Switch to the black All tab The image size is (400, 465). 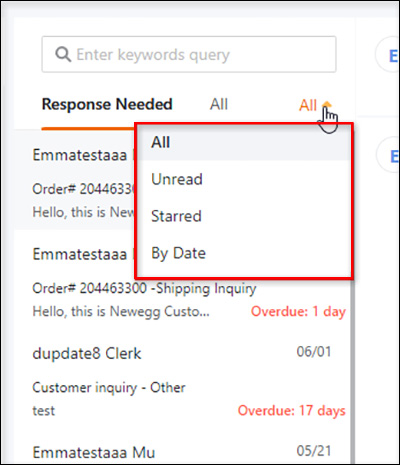(219, 104)
